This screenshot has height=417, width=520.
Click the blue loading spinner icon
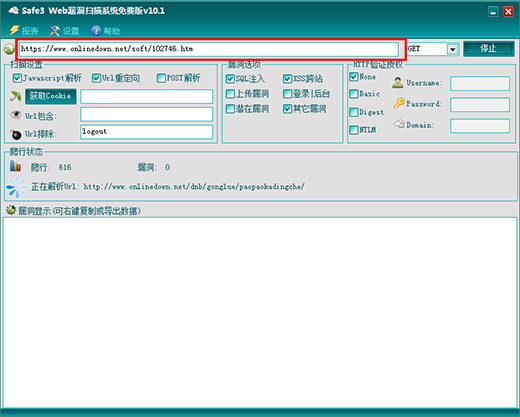tap(17, 187)
